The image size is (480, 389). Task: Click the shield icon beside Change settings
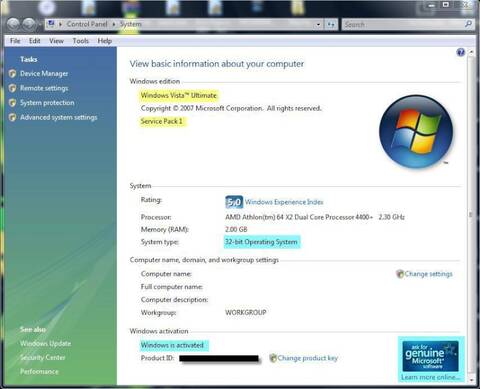[x=400, y=274]
